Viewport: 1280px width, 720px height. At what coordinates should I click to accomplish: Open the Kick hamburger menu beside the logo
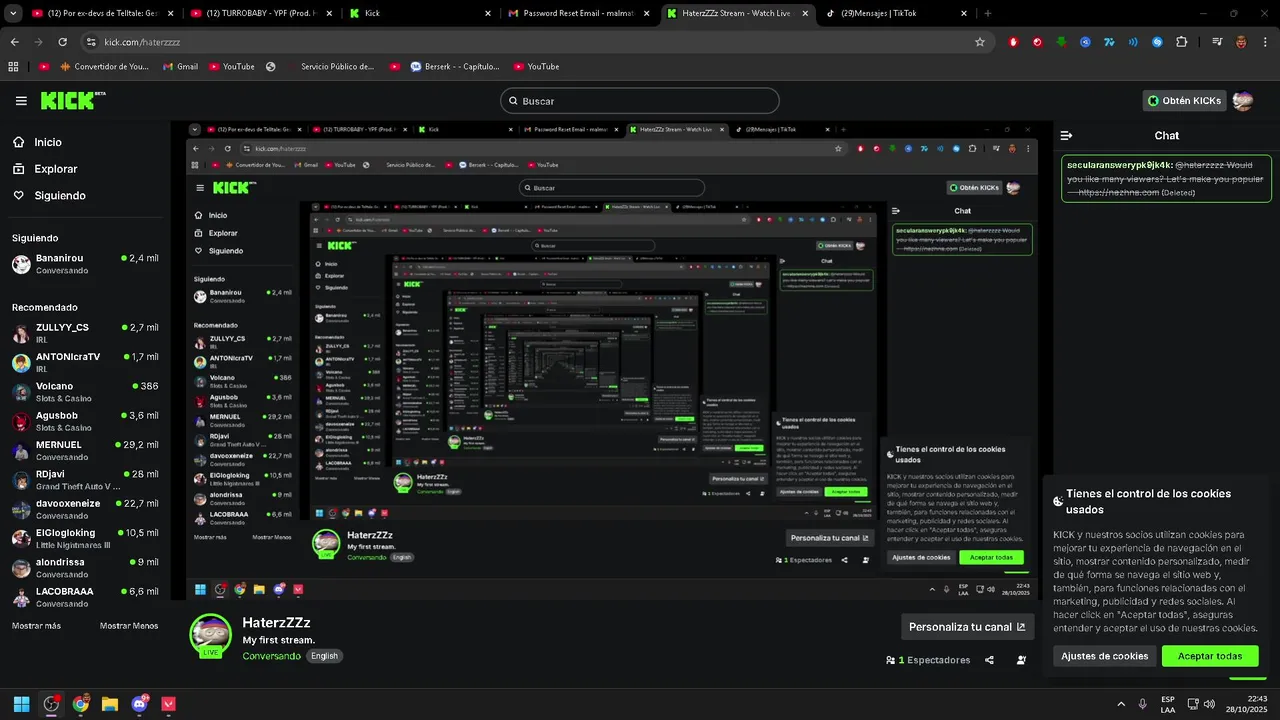[21, 101]
